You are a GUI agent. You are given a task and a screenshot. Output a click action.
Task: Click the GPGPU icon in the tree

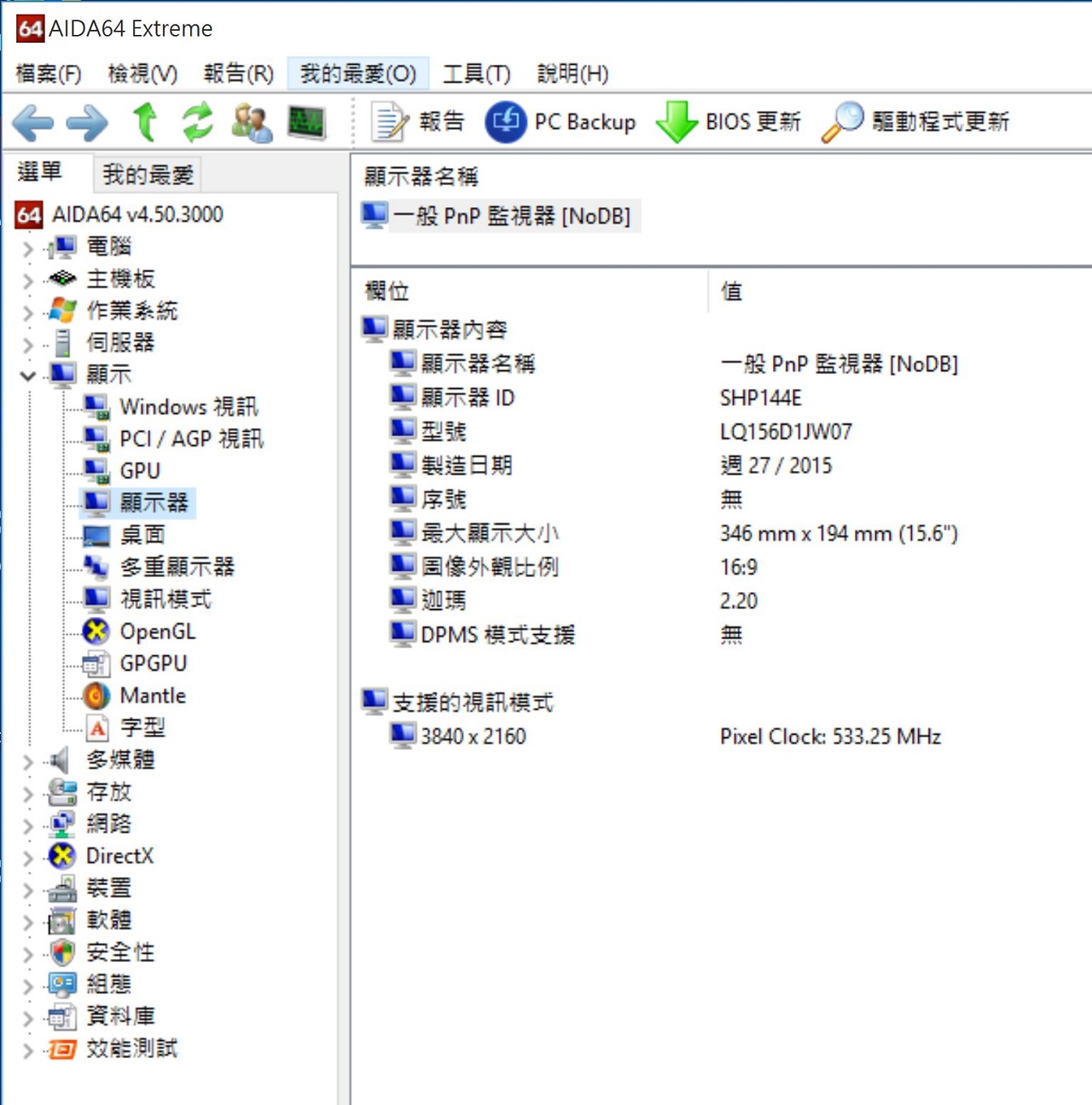[96, 664]
